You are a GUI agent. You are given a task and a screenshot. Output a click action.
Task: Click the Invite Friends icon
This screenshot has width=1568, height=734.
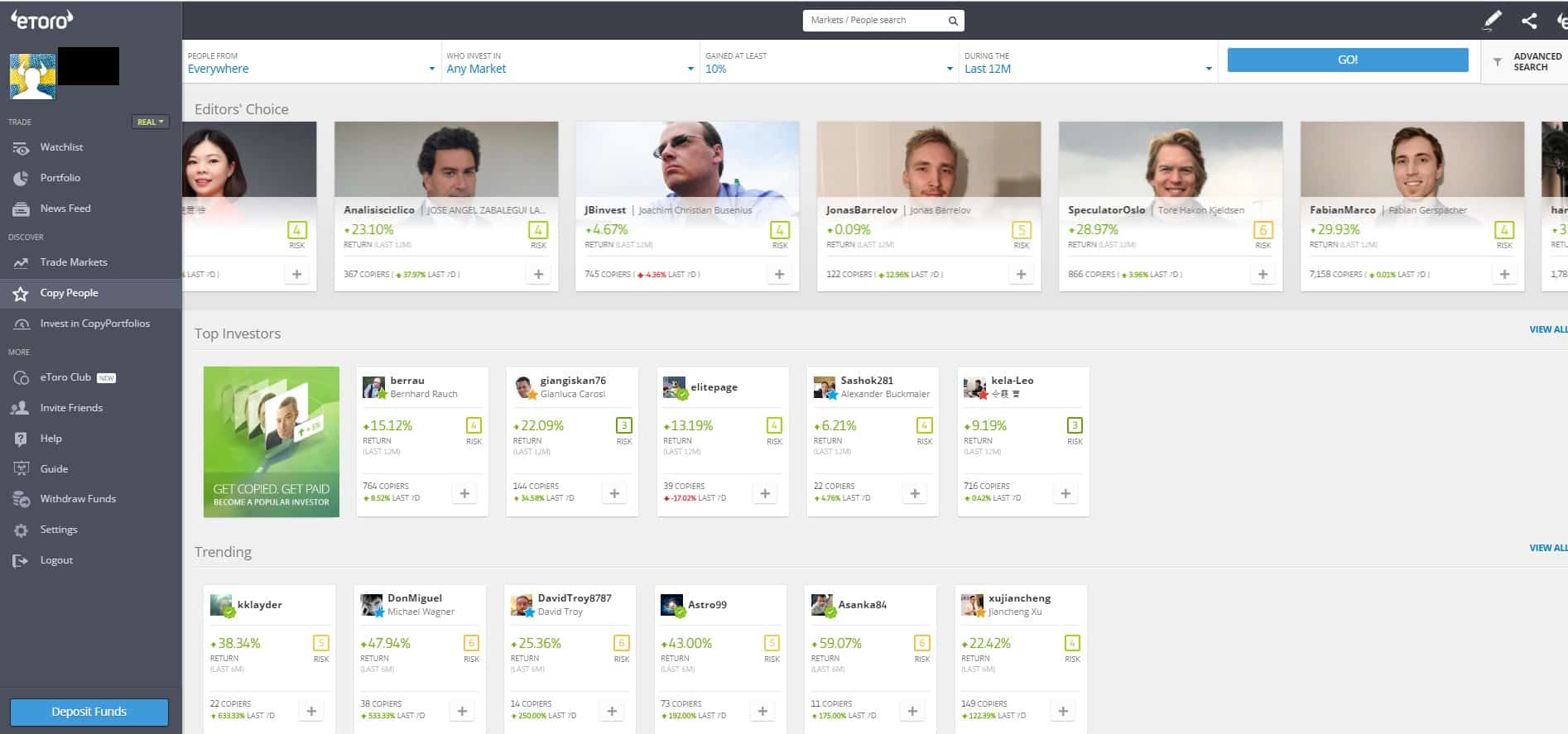tap(21, 408)
